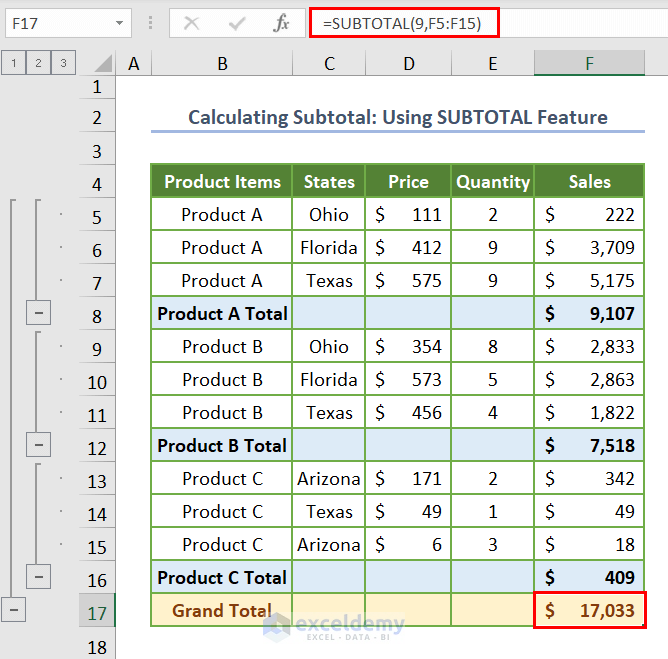Click the Enter checkmark icon in formula bar
The width and height of the screenshot is (668, 659).
tap(237, 23)
